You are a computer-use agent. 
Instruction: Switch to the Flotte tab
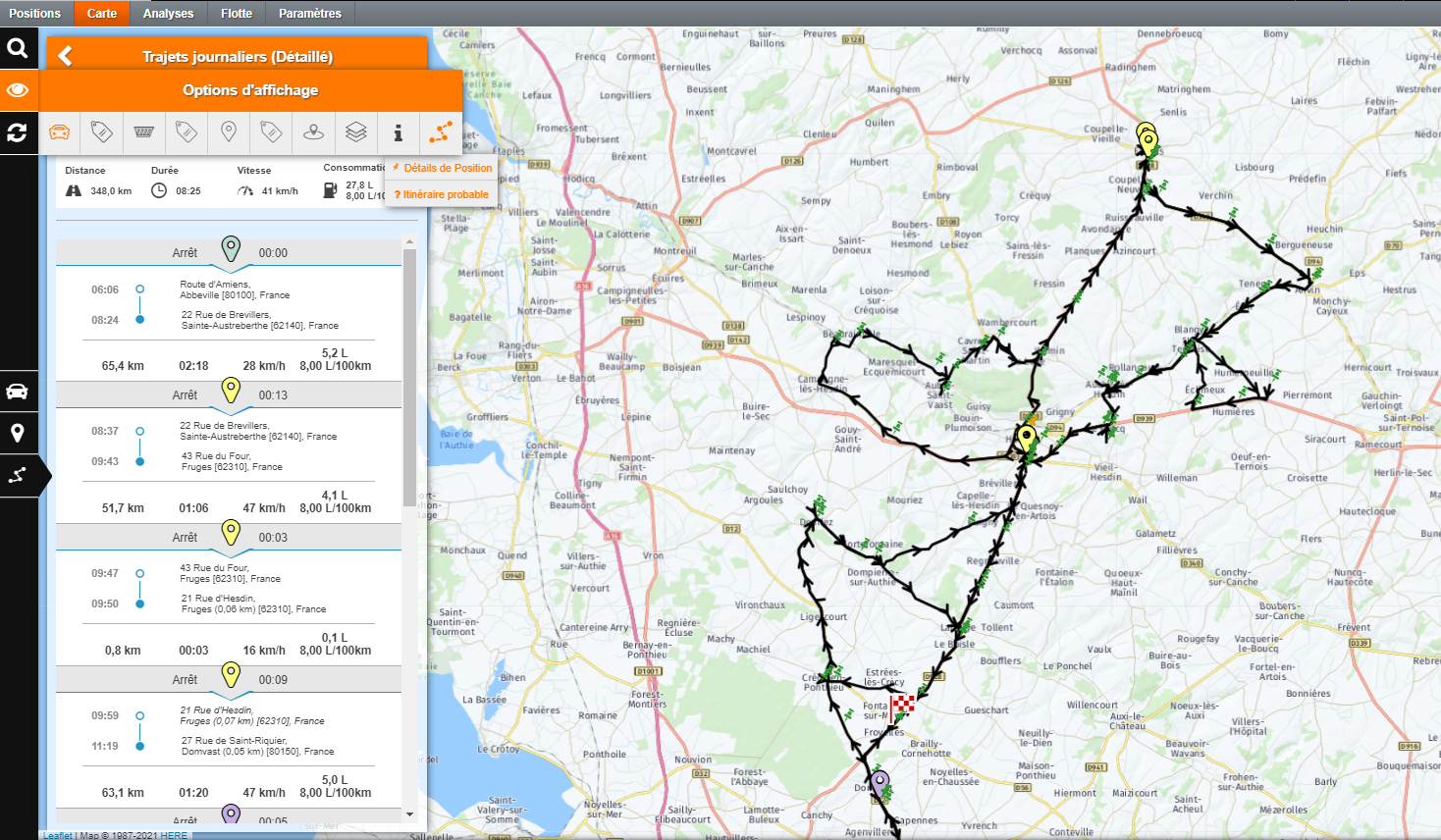[237, 13]
